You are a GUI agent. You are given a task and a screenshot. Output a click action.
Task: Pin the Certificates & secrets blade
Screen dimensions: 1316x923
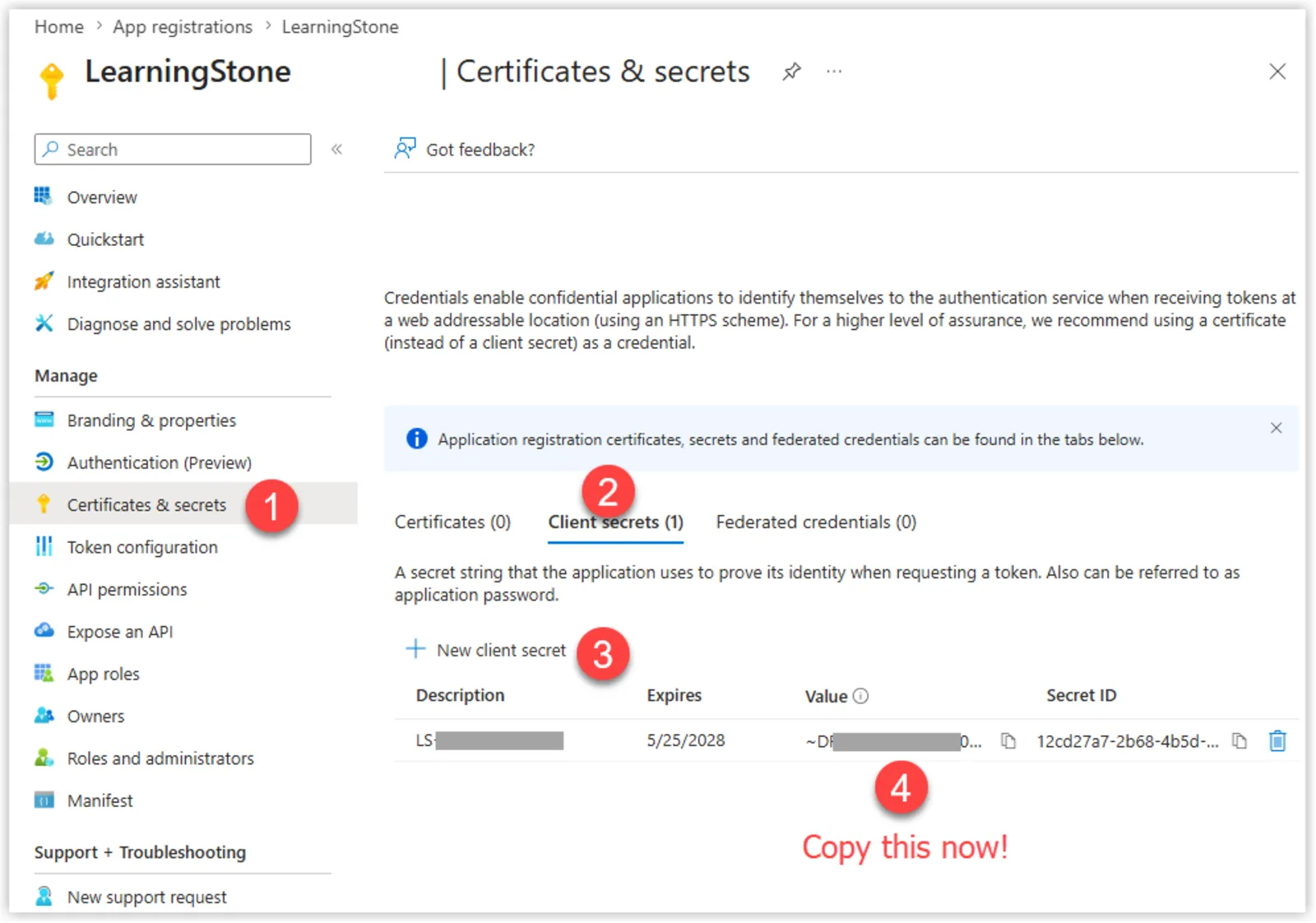[791, 72]
